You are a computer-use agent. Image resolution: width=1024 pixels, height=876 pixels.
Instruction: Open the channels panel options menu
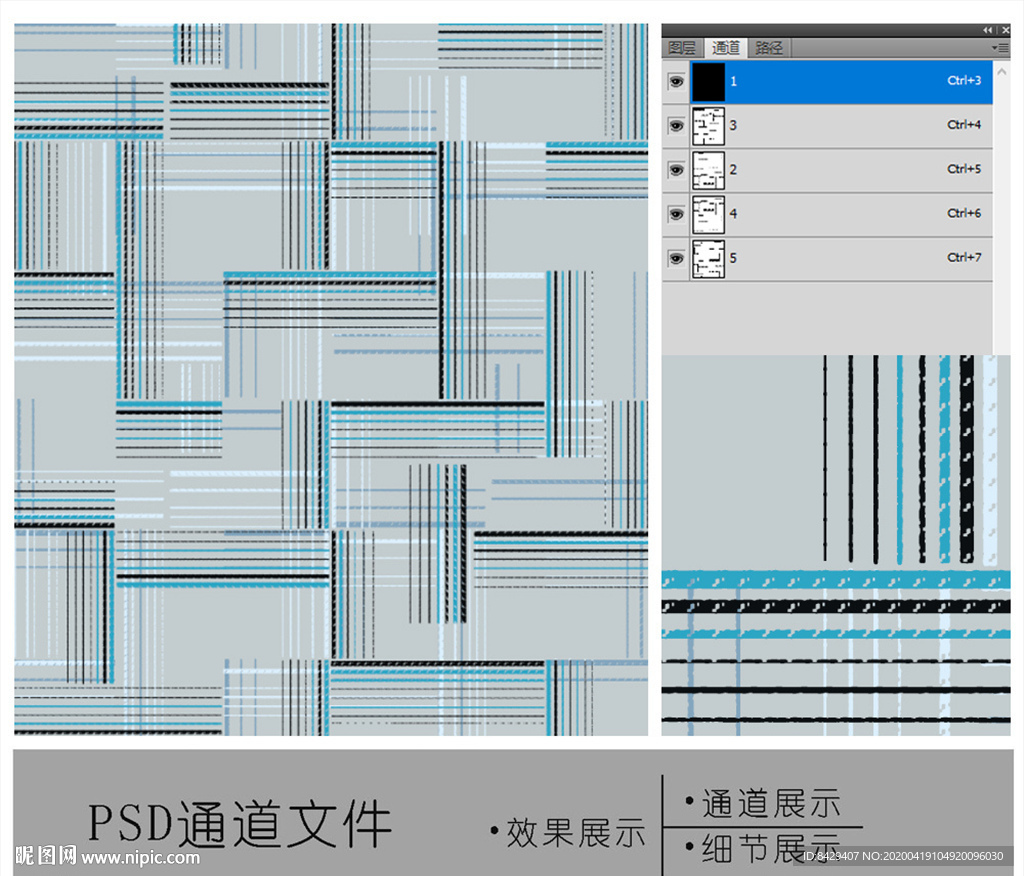point(1000,48)
